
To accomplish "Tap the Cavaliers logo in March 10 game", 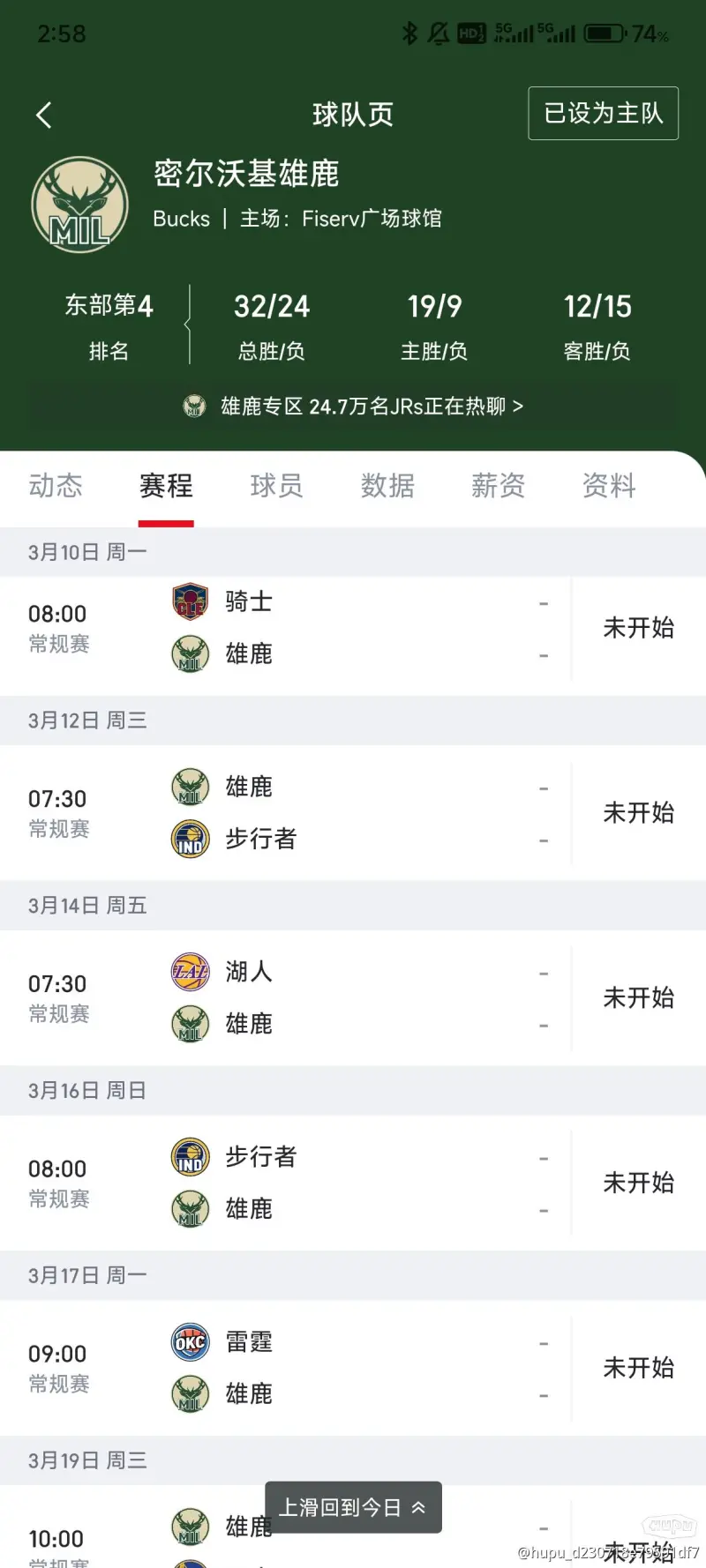I will tap(190, 602).
